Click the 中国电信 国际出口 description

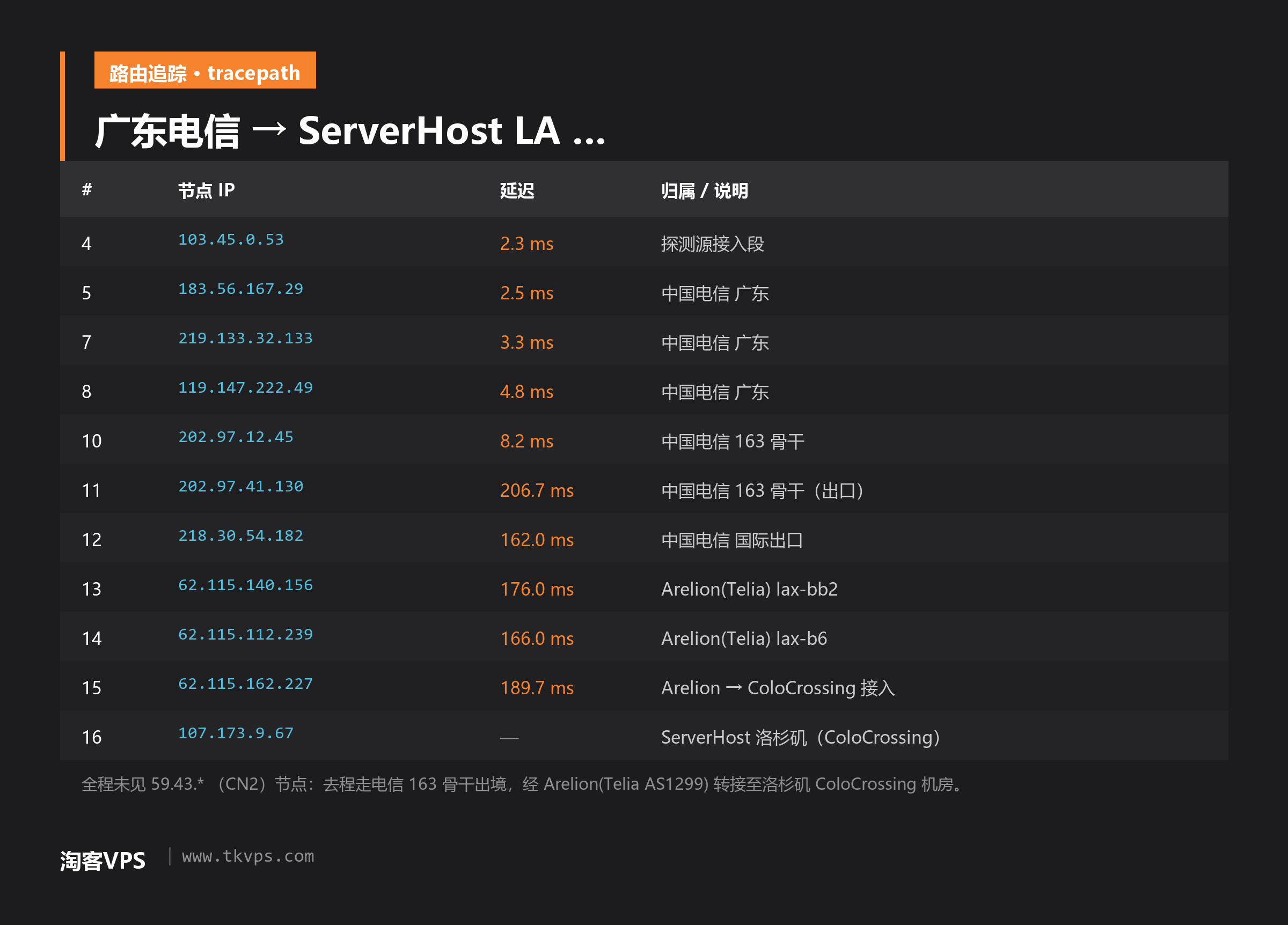(x=732, y=541)
